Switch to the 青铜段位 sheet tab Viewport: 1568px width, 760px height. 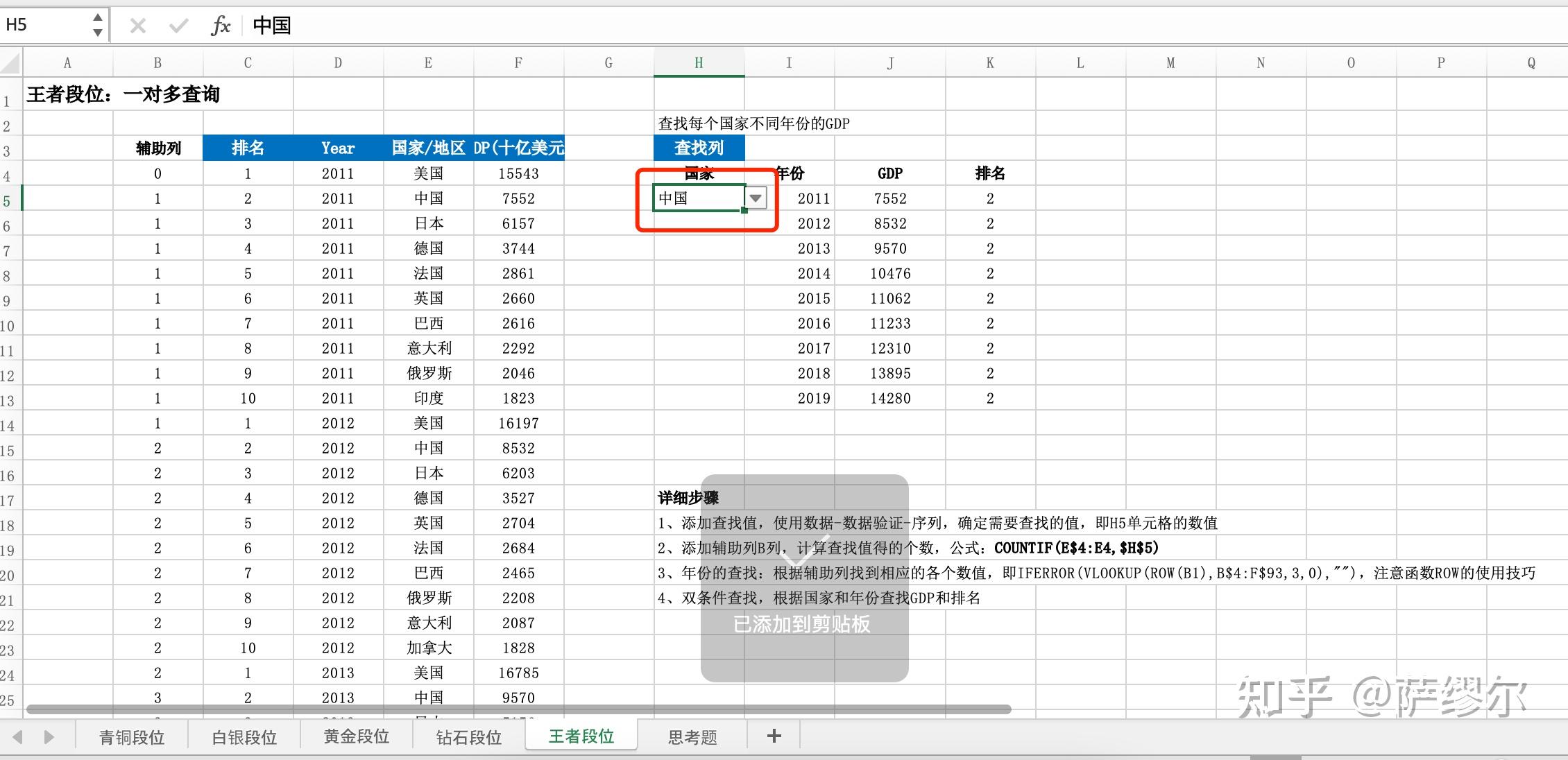132,736
